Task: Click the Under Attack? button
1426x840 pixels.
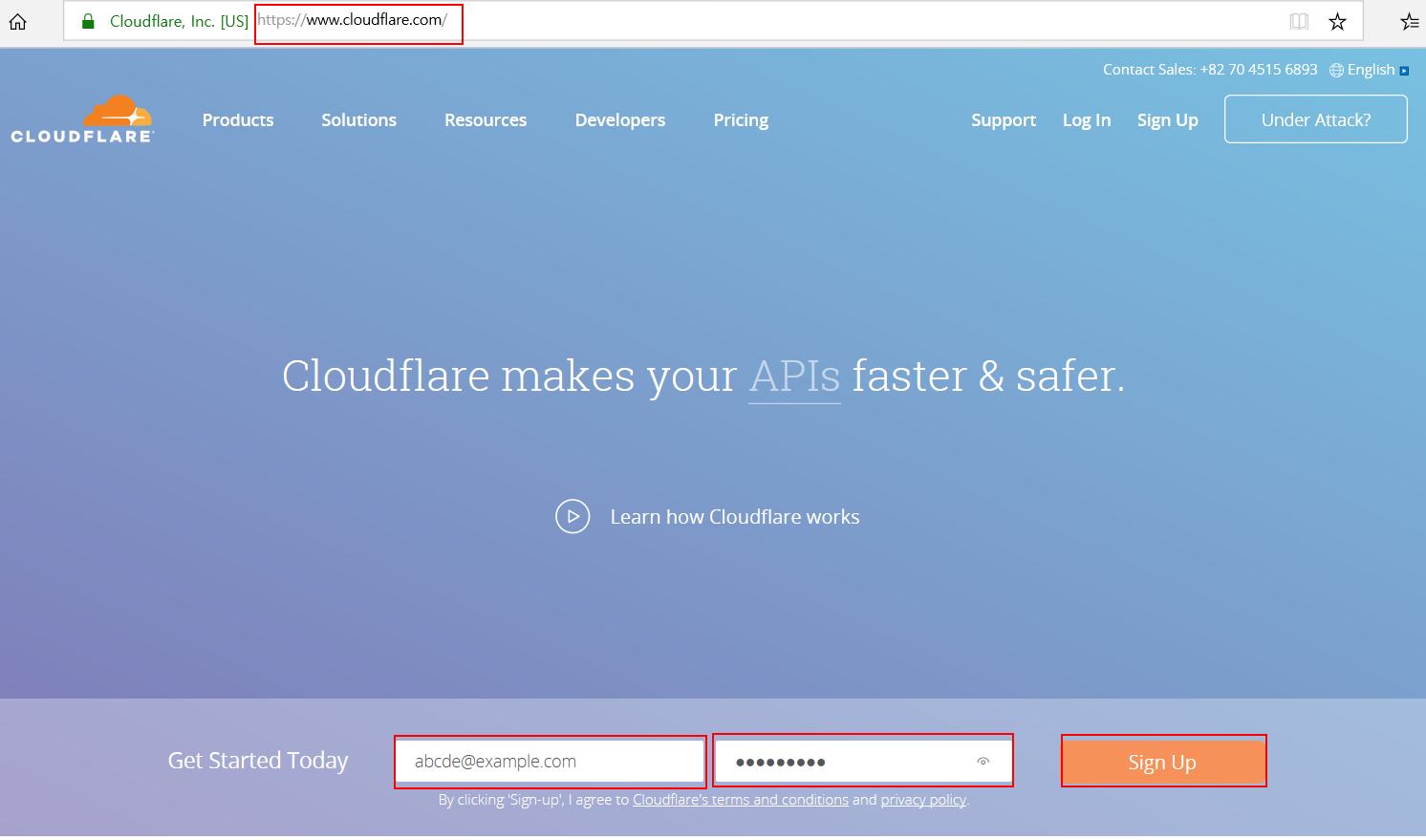Action: (x=1316, y=119)
